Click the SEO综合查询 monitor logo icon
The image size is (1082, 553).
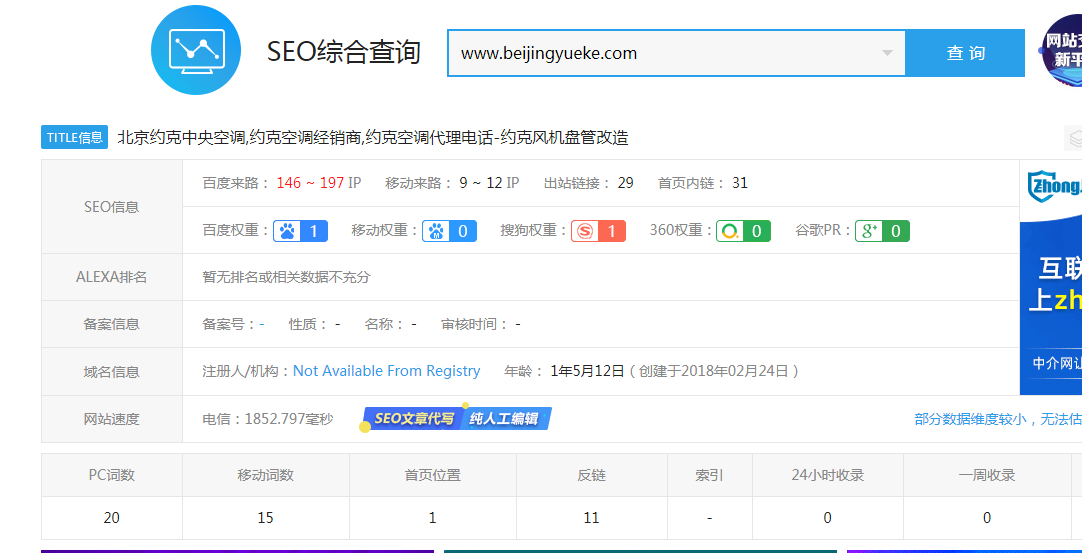coord(196,50)
